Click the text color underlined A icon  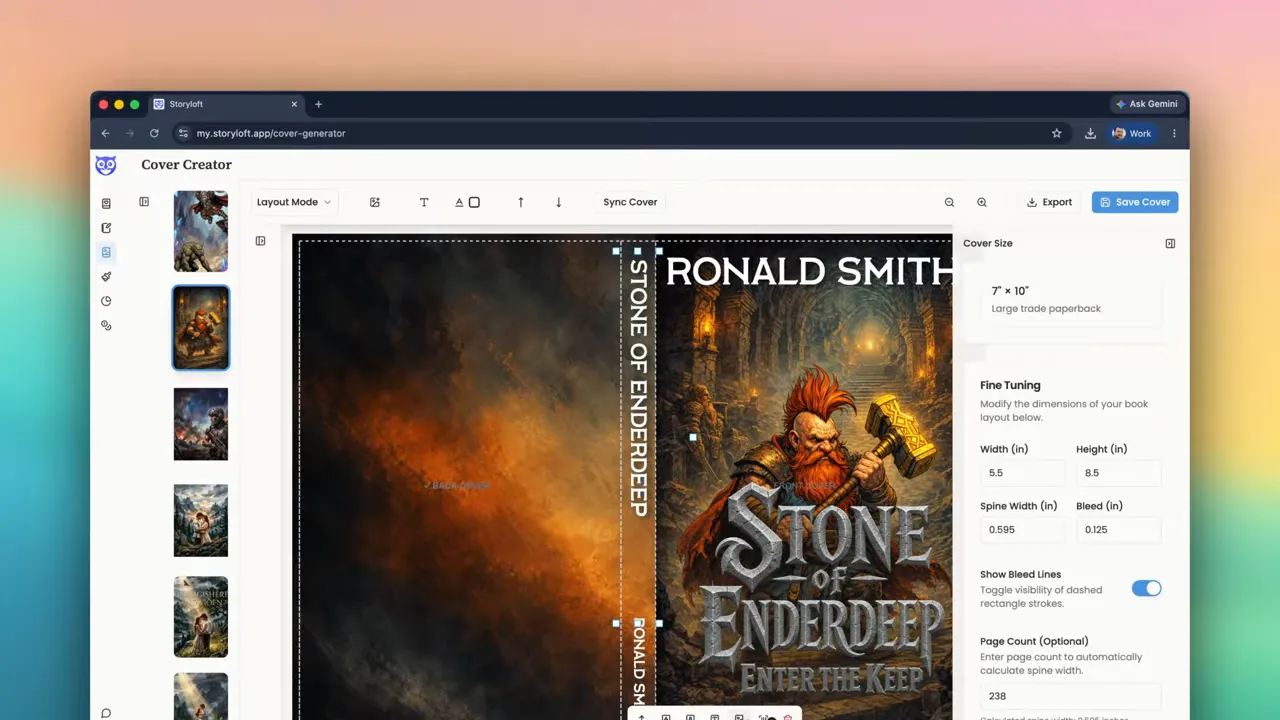click(x=459, y=202)
